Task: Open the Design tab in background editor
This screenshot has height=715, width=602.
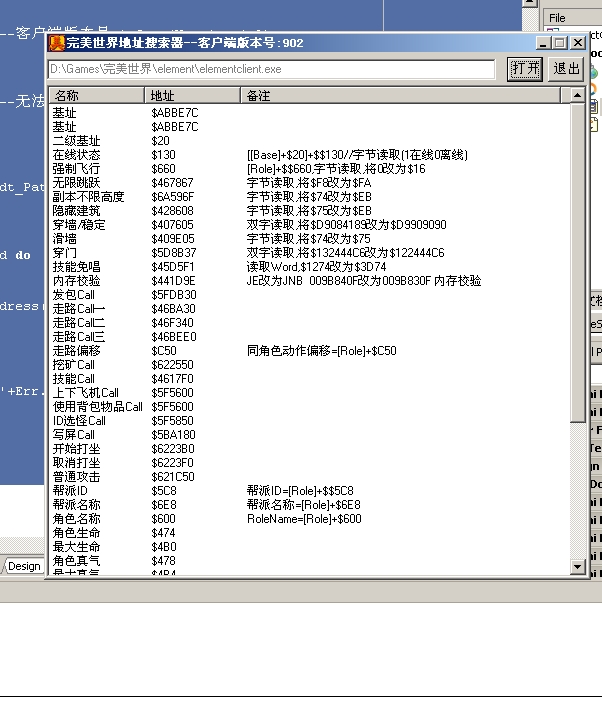Action: click(x=23, y=566)
